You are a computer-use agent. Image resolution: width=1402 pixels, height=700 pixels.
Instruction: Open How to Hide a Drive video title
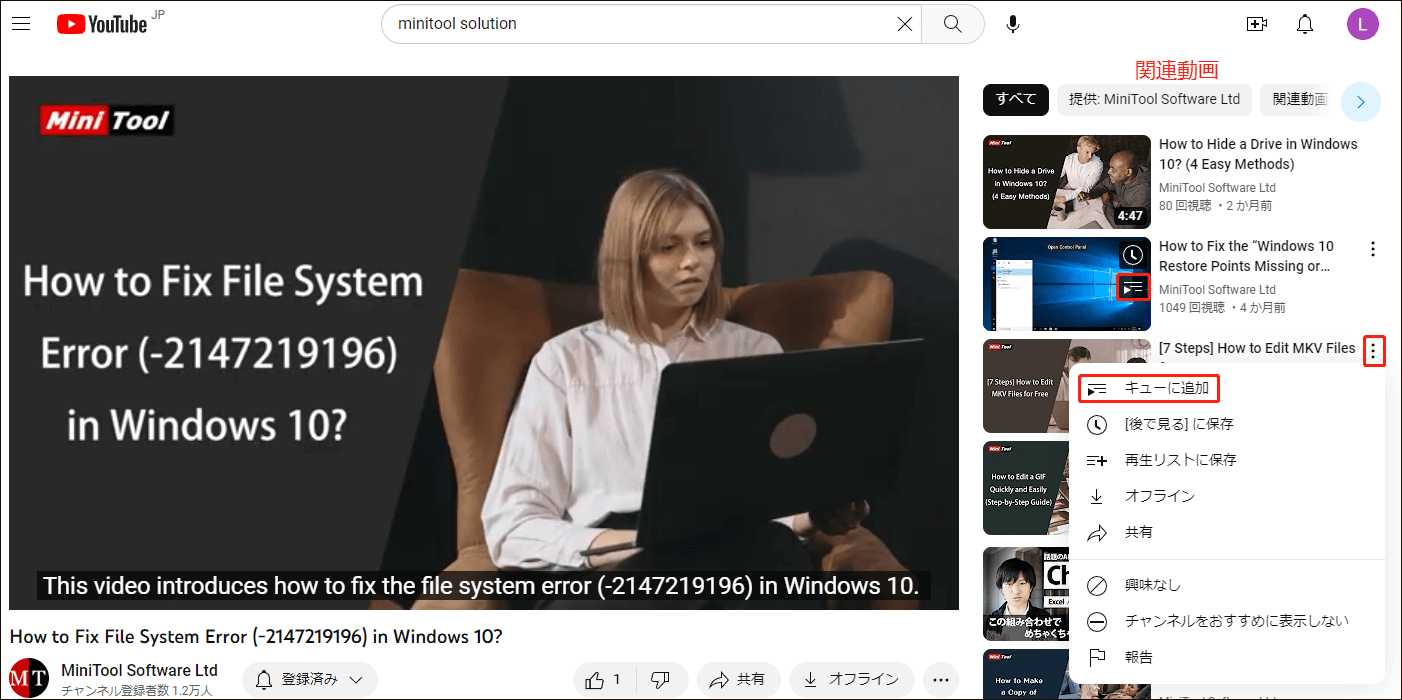coord(1258,154)
